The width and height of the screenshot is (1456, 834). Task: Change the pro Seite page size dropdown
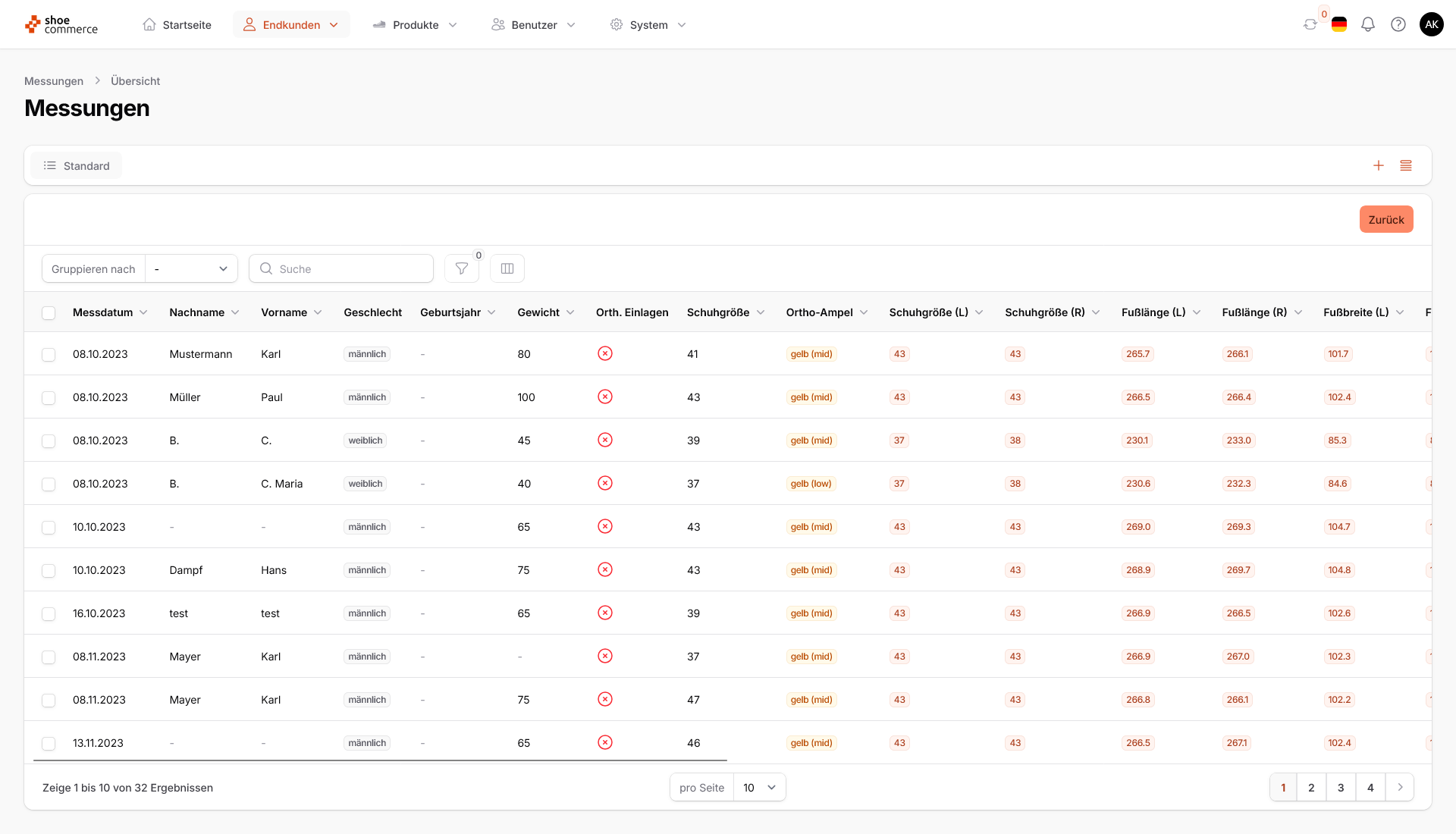tap(759, 787)
